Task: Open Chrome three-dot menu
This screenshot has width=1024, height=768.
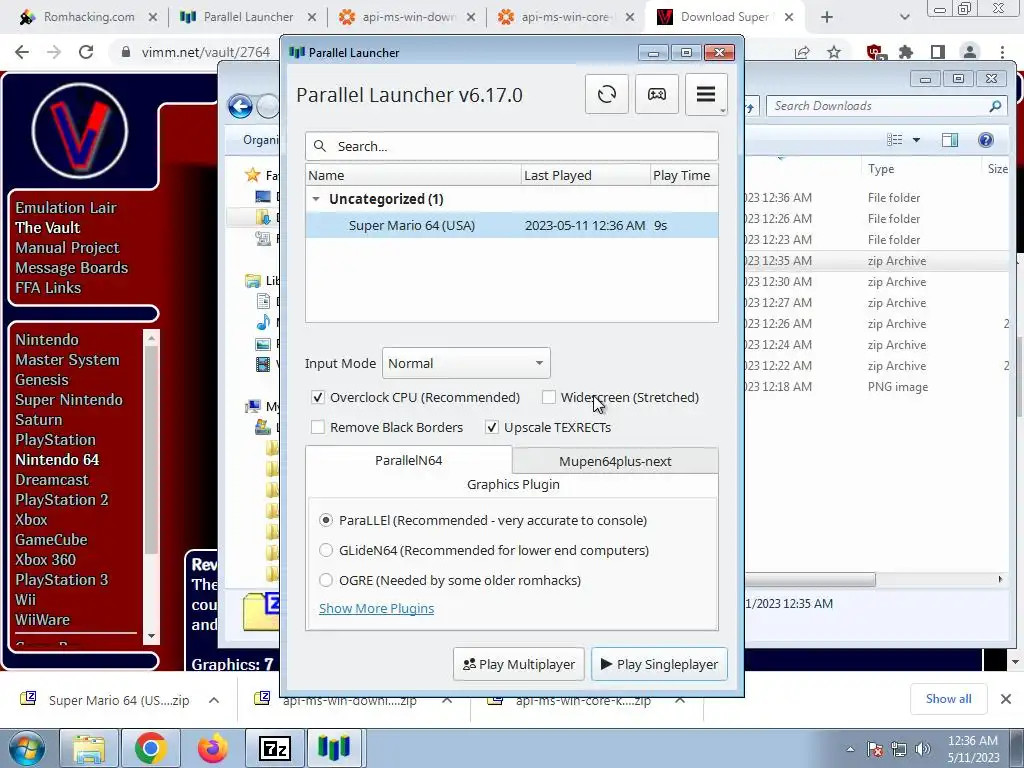Action: (x=1002, y=52)
